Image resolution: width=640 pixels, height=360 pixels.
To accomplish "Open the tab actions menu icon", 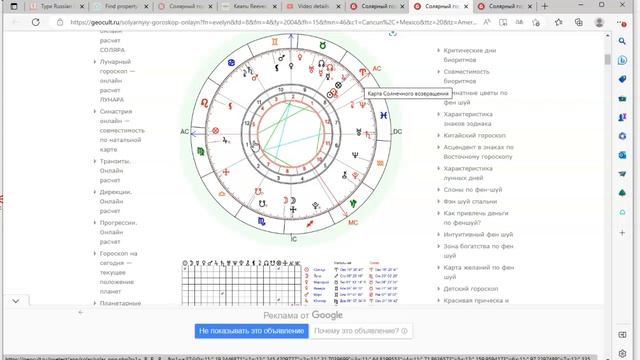I will (x=14, y=6).
